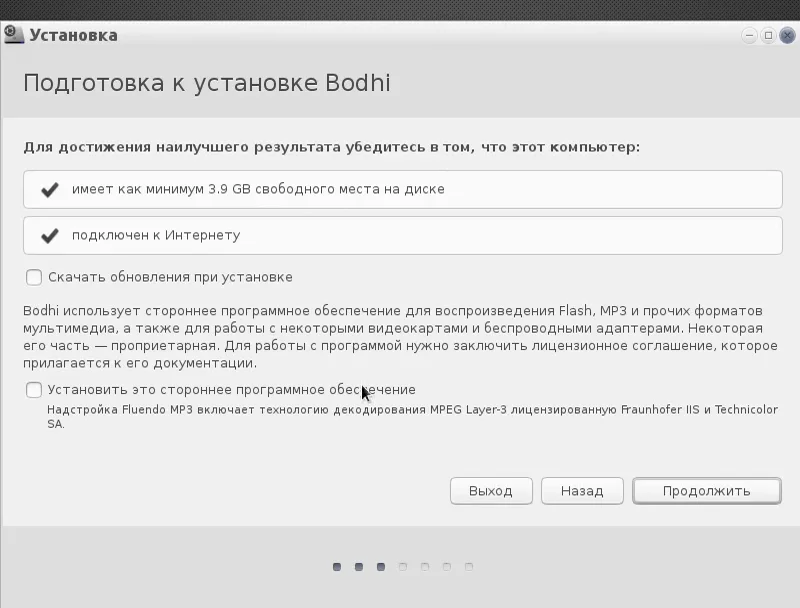Click the fourth progress dot, the first empty one

tap(403, 567)
